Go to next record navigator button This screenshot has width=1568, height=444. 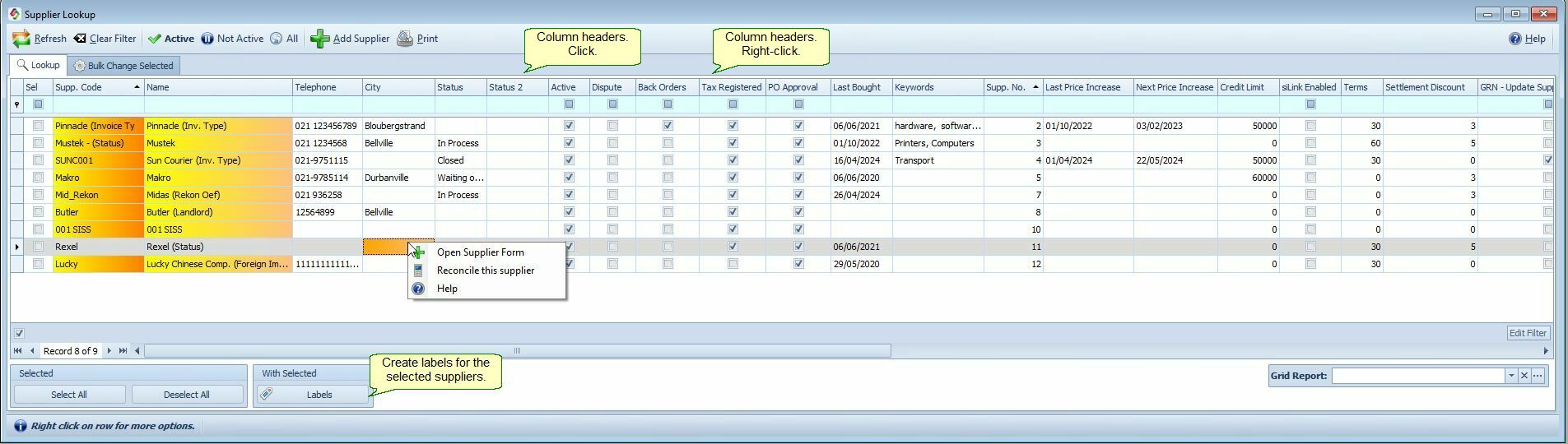[x=109, y=351]
